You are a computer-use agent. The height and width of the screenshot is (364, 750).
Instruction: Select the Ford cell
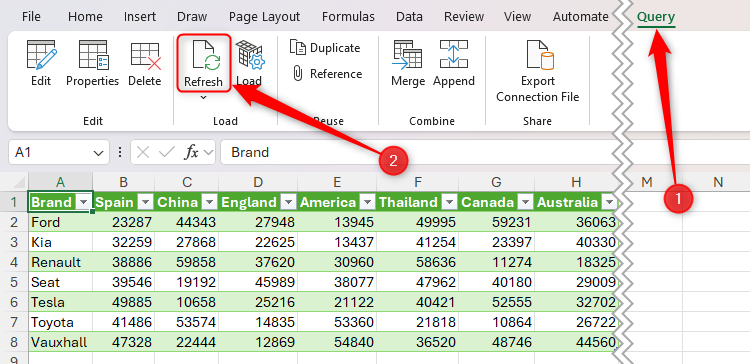click(x=60, y=222)
